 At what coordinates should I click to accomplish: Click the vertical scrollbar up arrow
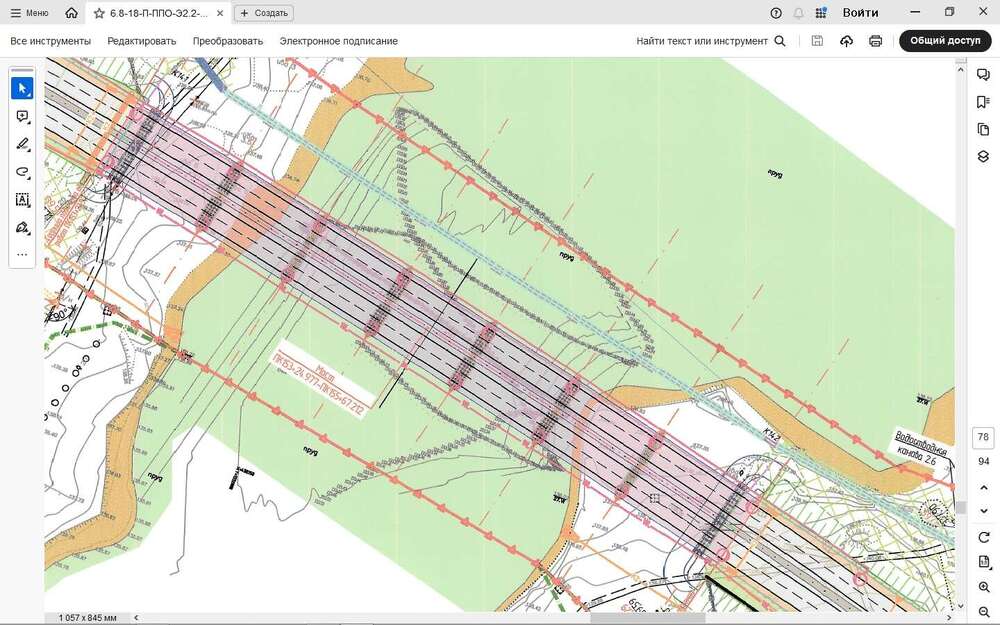tap(960, 69)
